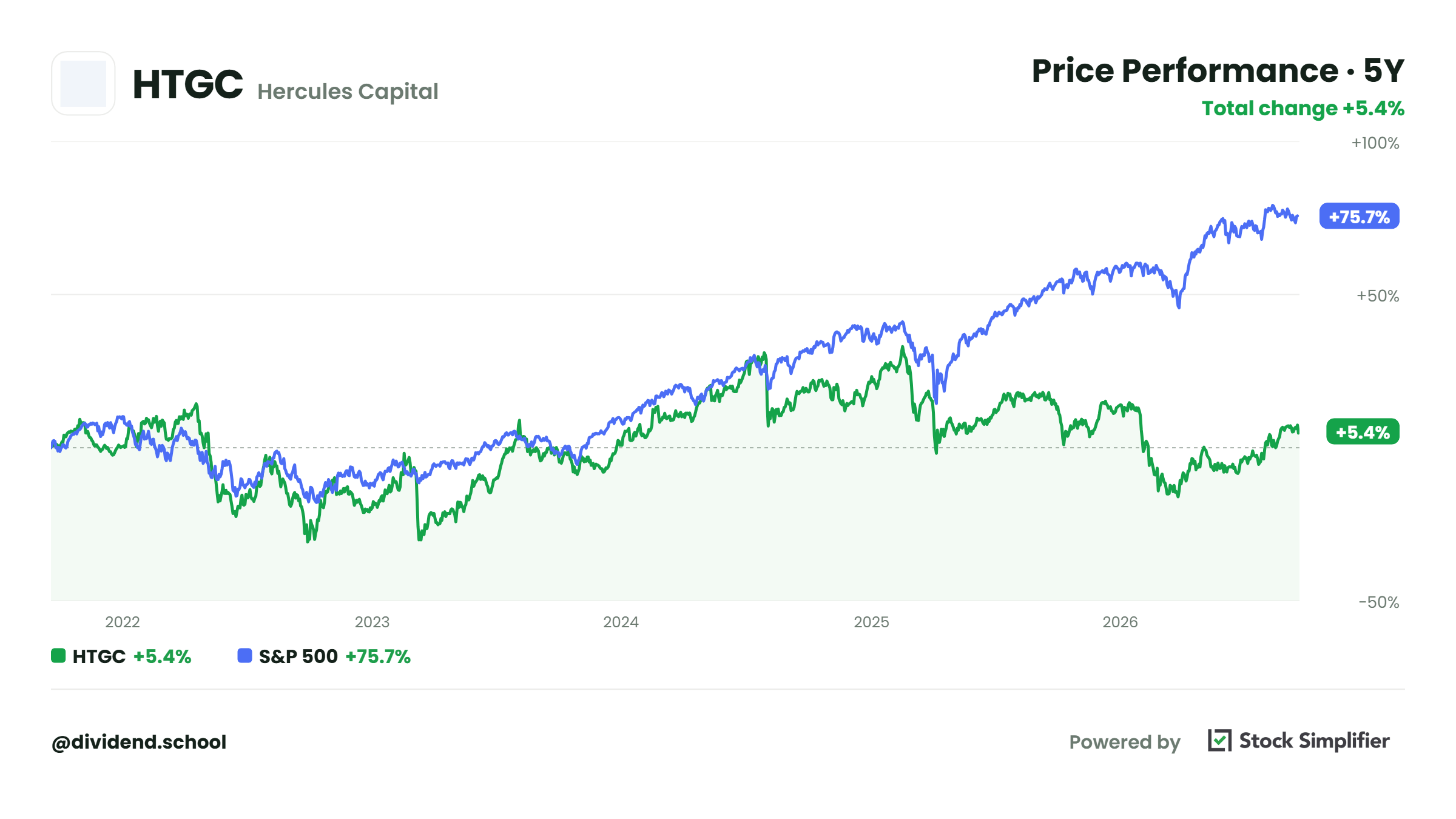Screen dimensions: 1456x819
Task: Select the 2024 x-axis label
Action: click(x=621, y=622)
